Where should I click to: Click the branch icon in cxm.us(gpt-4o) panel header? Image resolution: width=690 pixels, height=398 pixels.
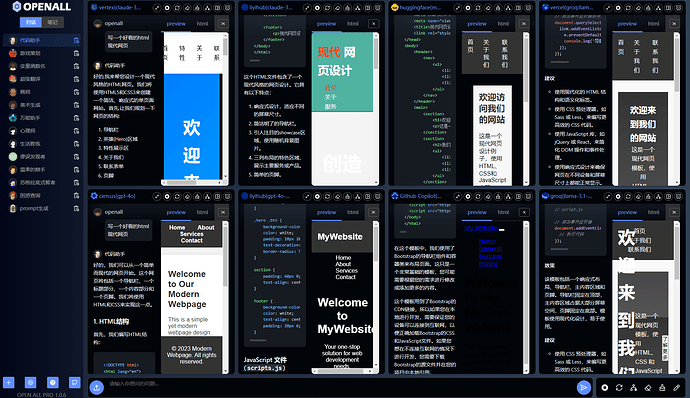[207, 196]
